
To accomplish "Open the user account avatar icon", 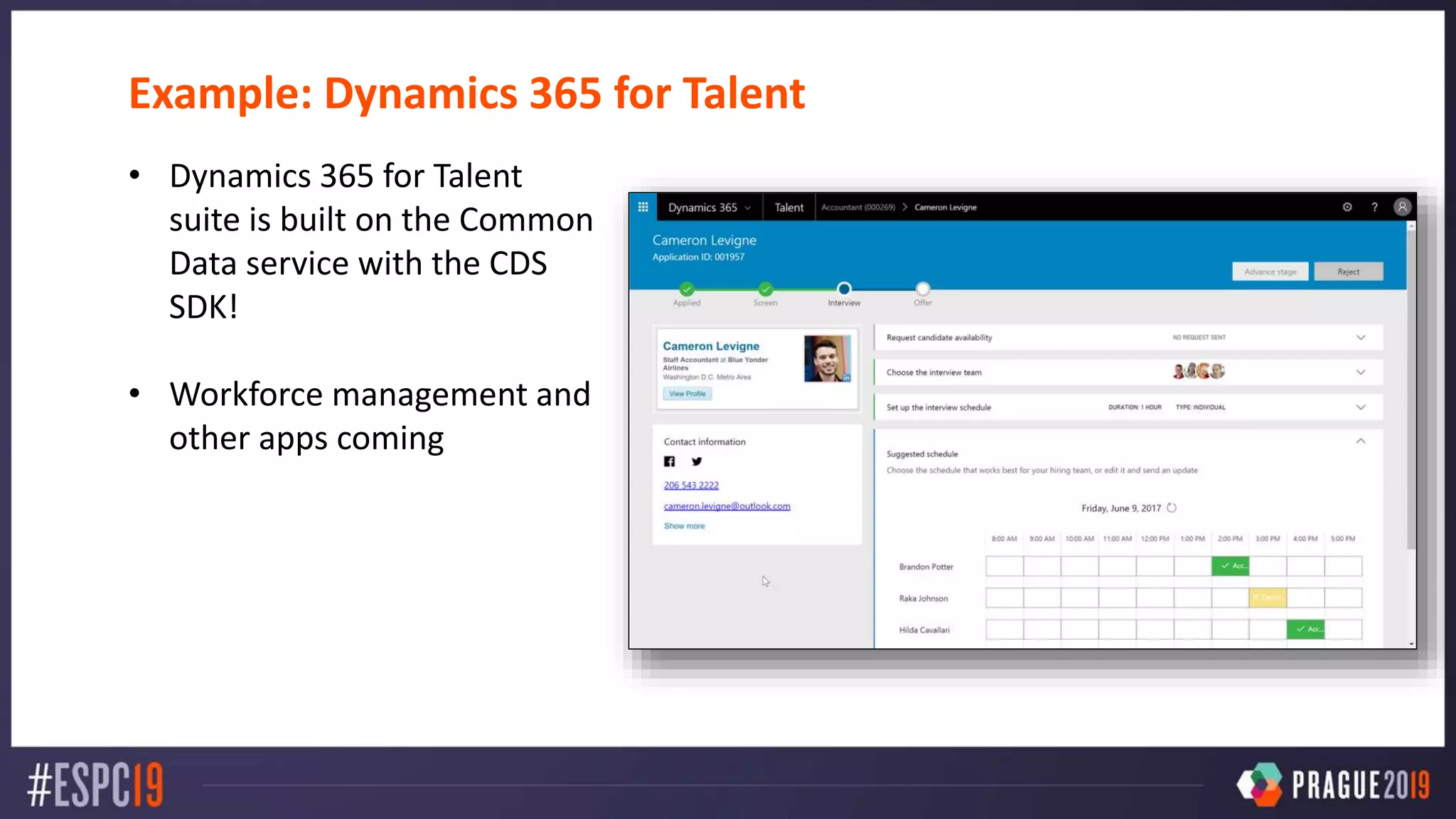I will coord(1401,207).
